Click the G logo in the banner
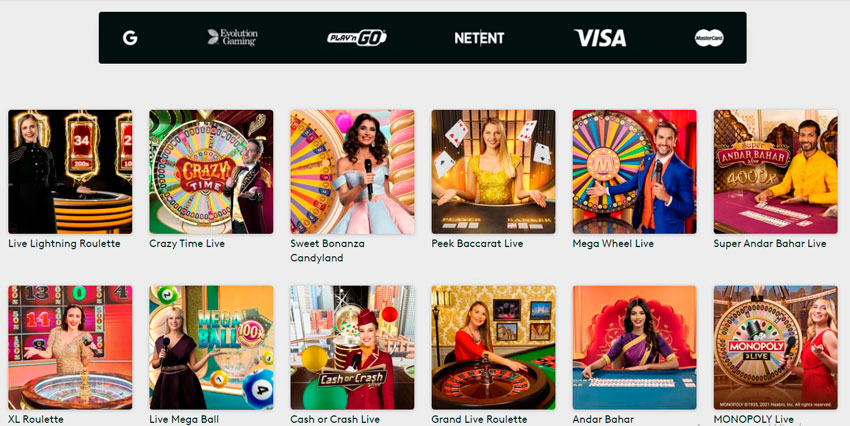Viewport: 850px width, 426px height. [x=130, y=38]
